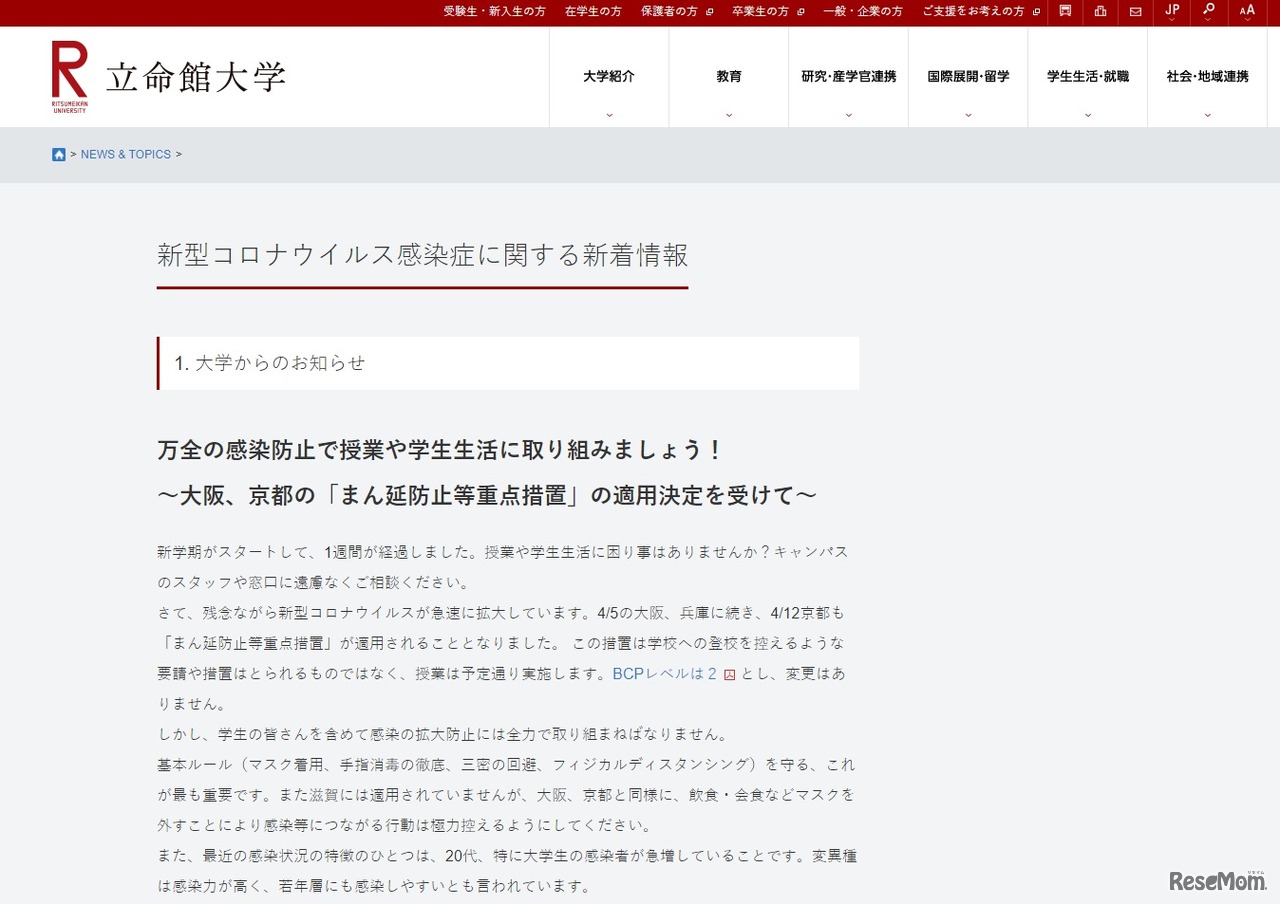Click the home icon in the breadcrumb
The image size is (1280, 904).
click(59, 154)
